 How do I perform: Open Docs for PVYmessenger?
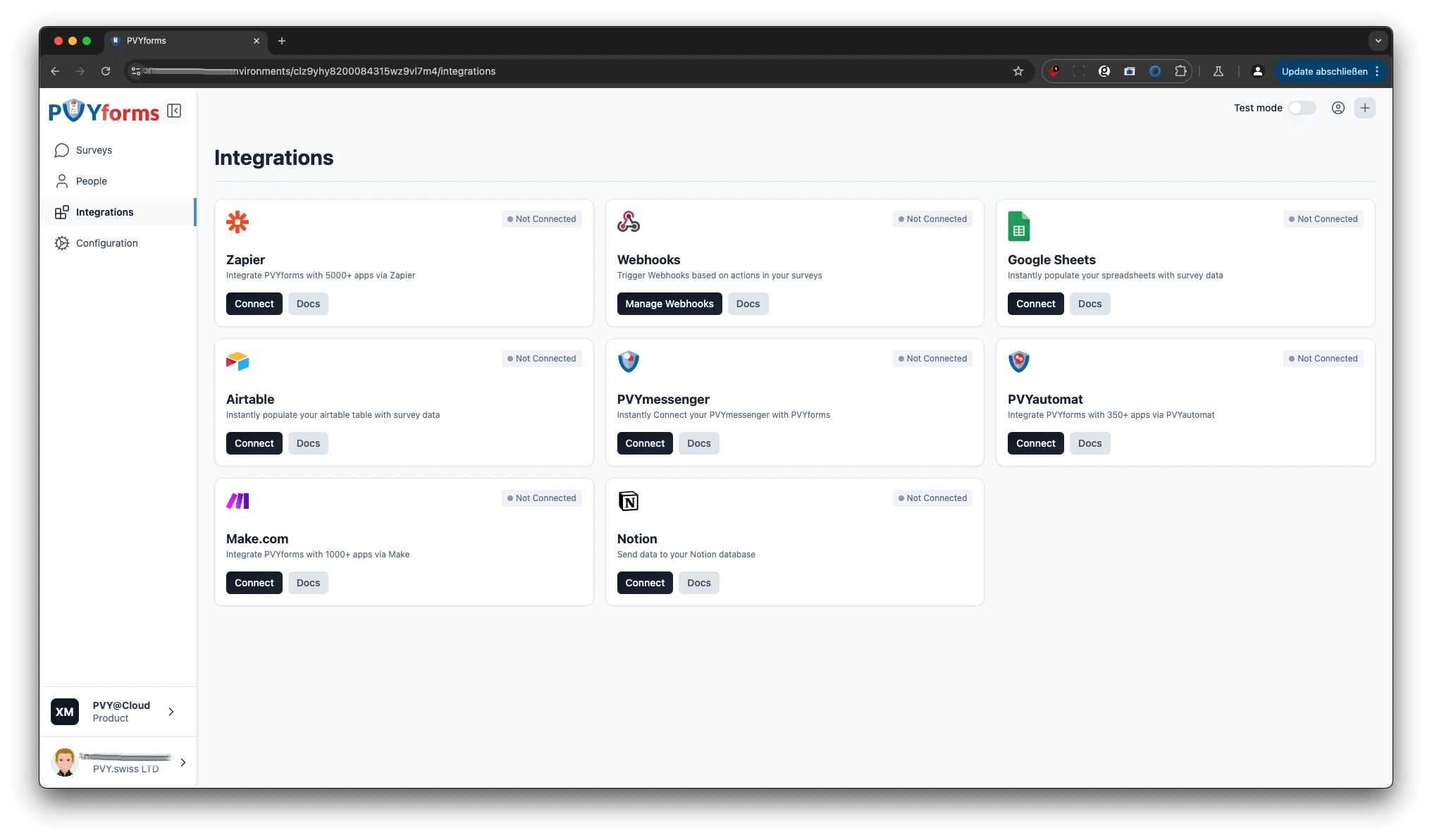pyautogui.click(x=698, y=443)
